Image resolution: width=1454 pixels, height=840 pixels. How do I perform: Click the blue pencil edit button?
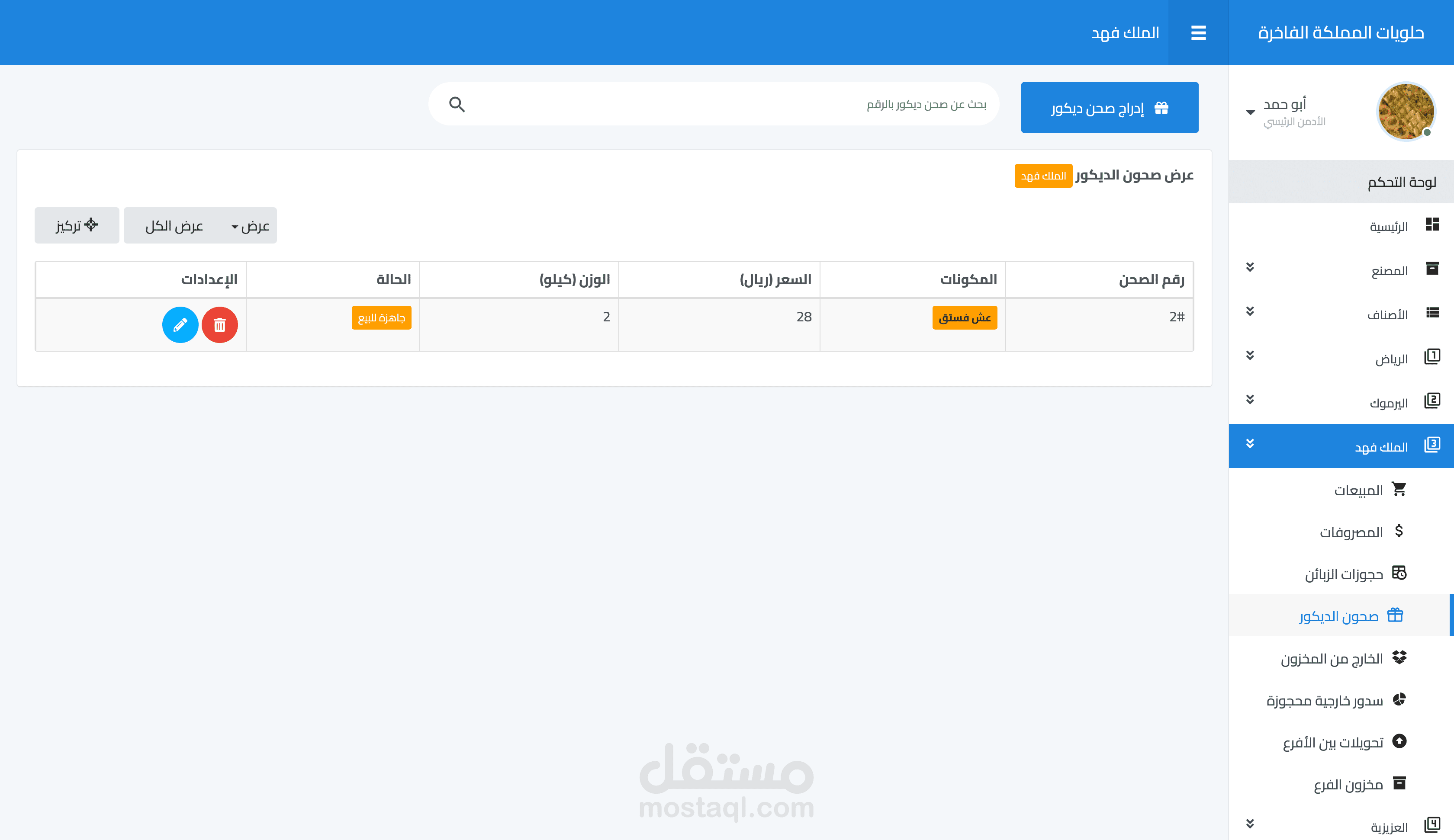click(x=180, y=325)
